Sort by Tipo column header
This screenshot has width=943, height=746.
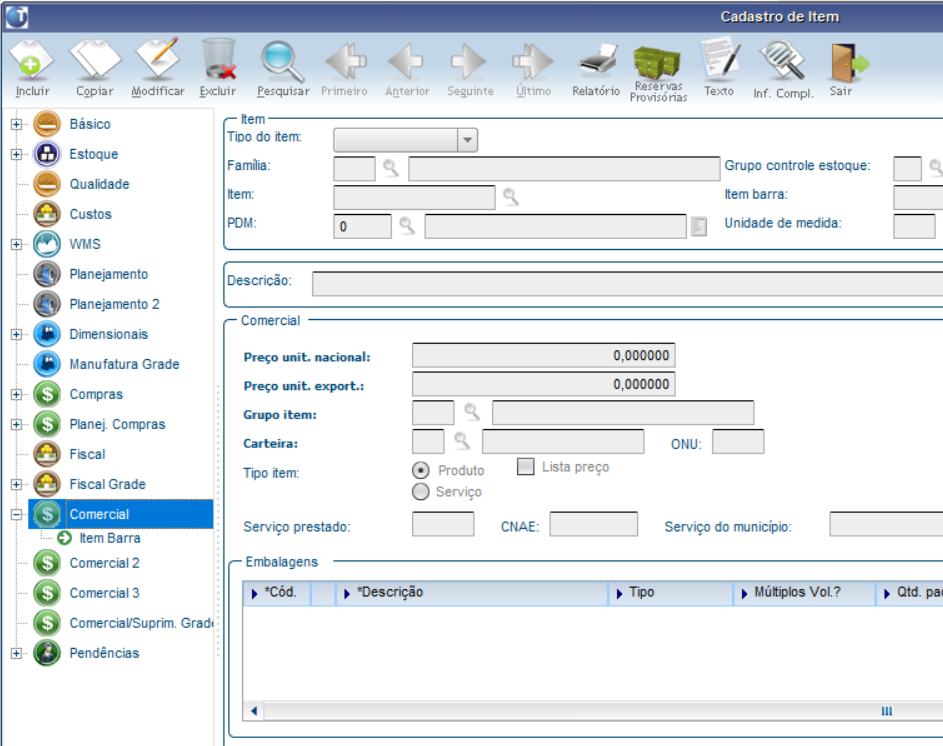[x=671, y=593]
